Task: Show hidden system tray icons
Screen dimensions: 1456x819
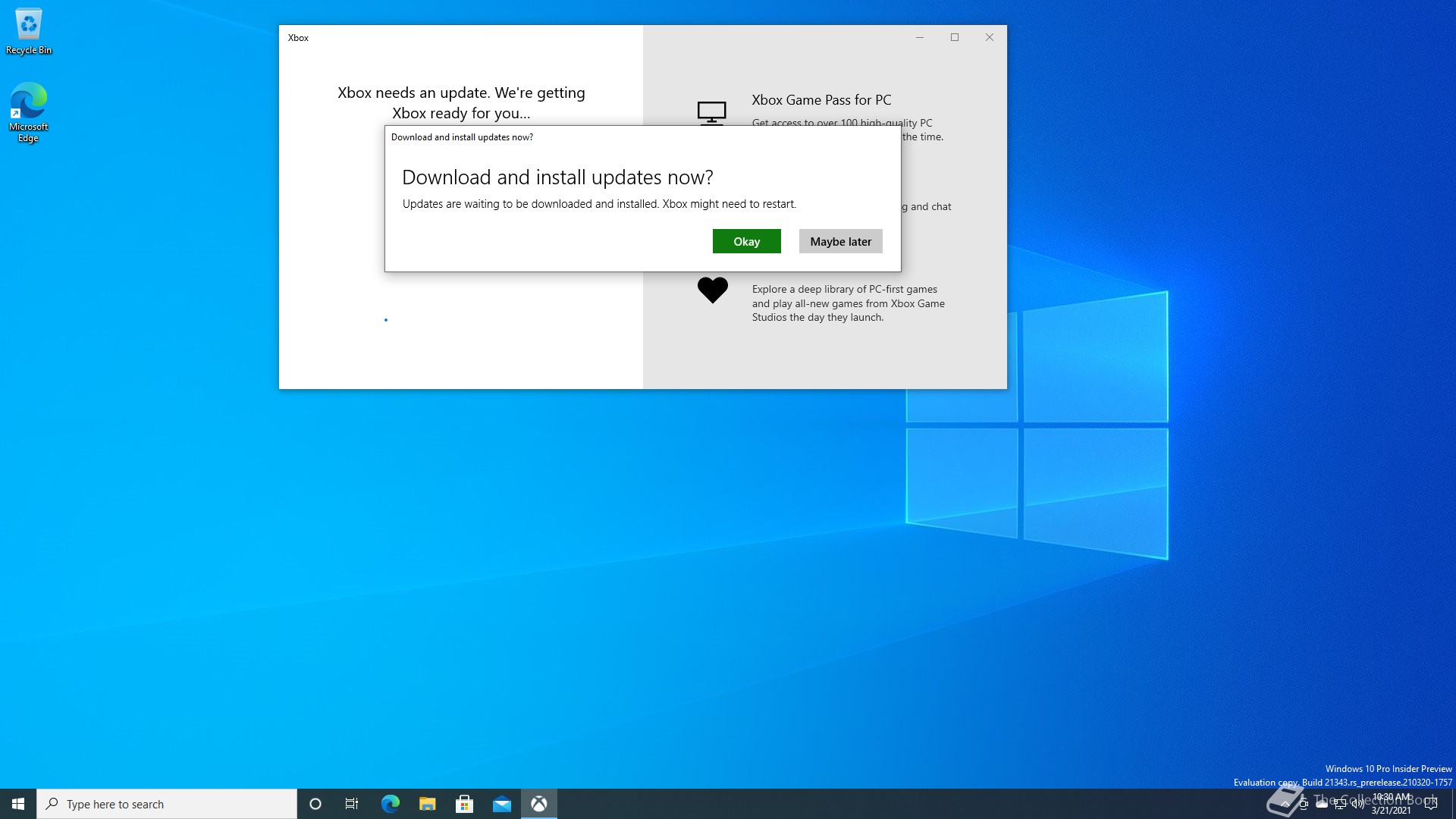Action: click(1285, 804)
